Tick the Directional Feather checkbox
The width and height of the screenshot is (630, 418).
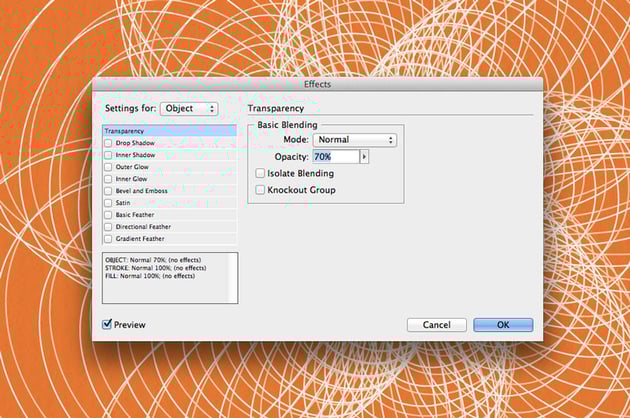(108, 227)
